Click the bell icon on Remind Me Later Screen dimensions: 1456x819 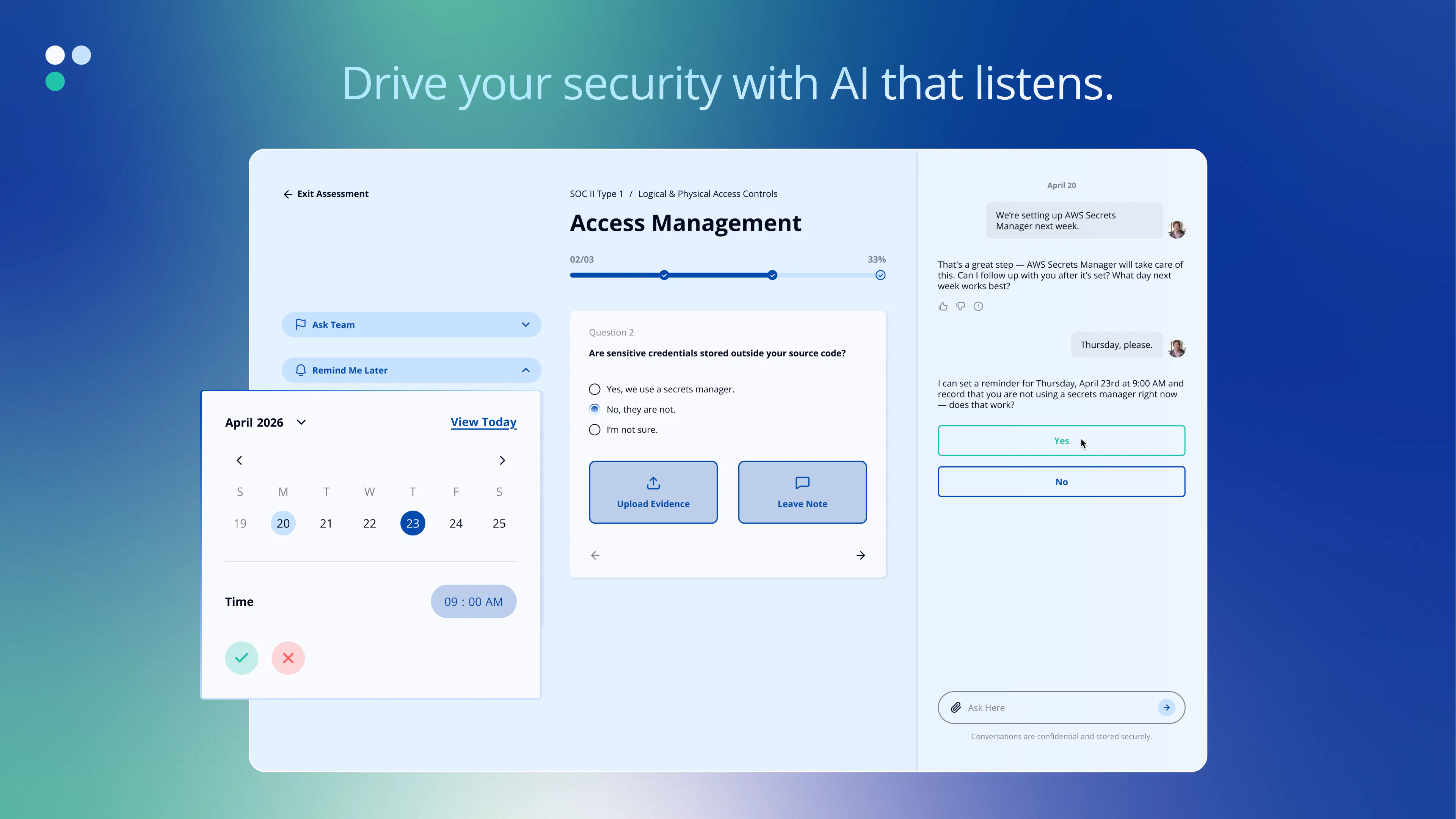(301, 370)
